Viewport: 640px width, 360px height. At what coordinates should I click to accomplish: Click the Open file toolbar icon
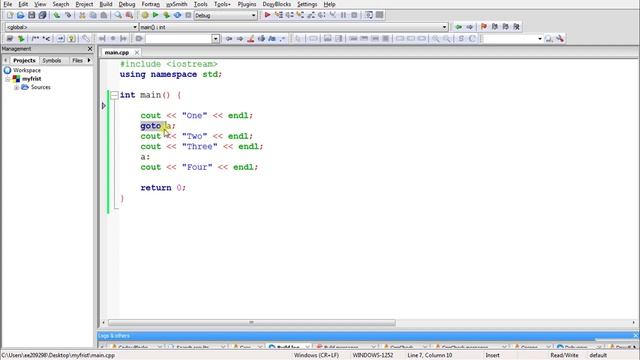tap(20, 15)
